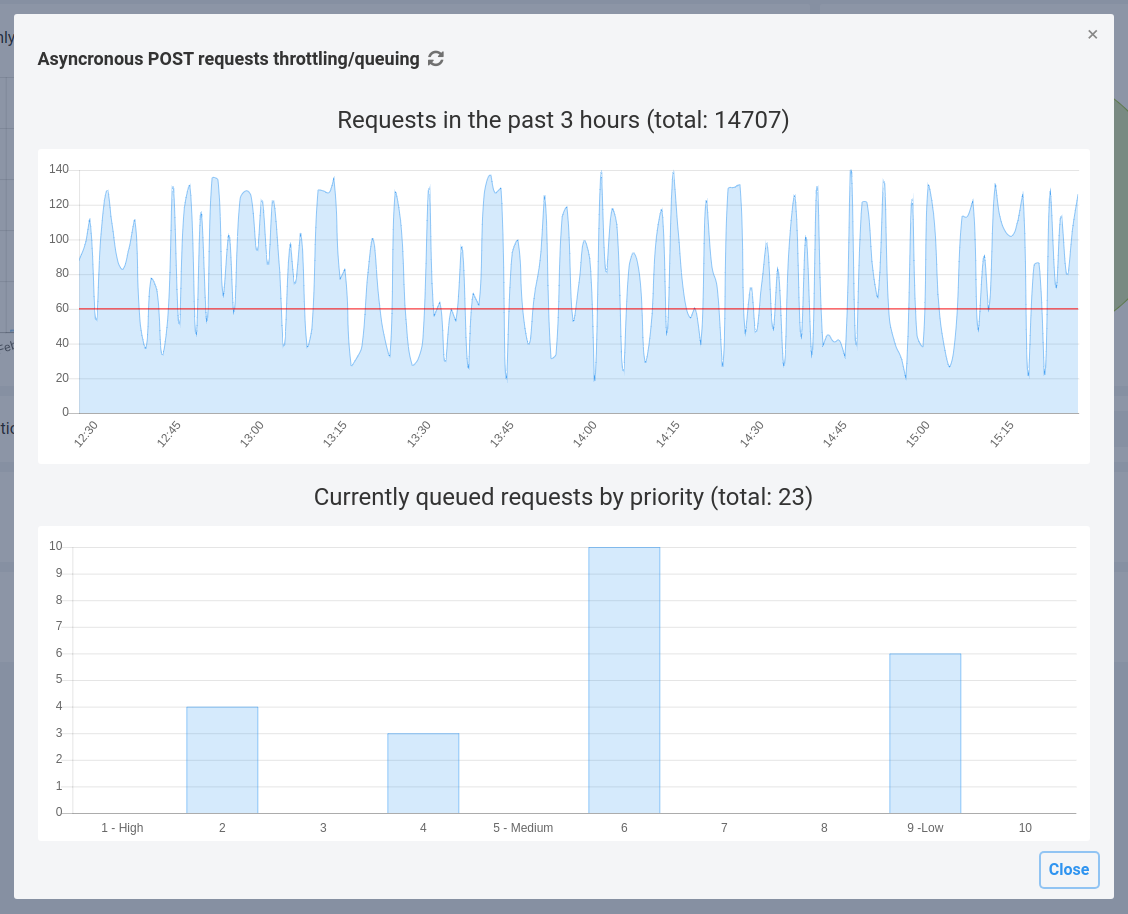Click the priority 4 bar in the queue chart

click(x=423, y=773)
